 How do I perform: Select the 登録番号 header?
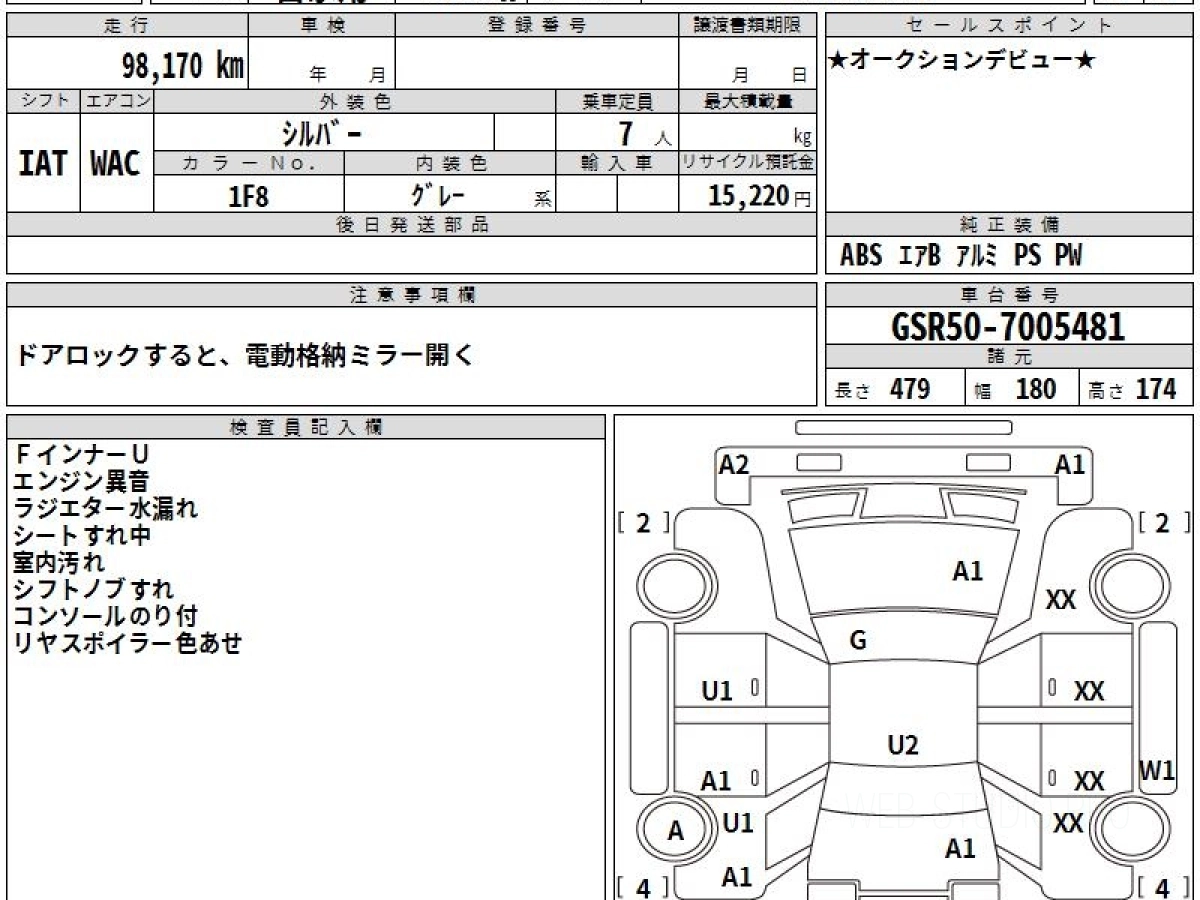click(537, 26)
